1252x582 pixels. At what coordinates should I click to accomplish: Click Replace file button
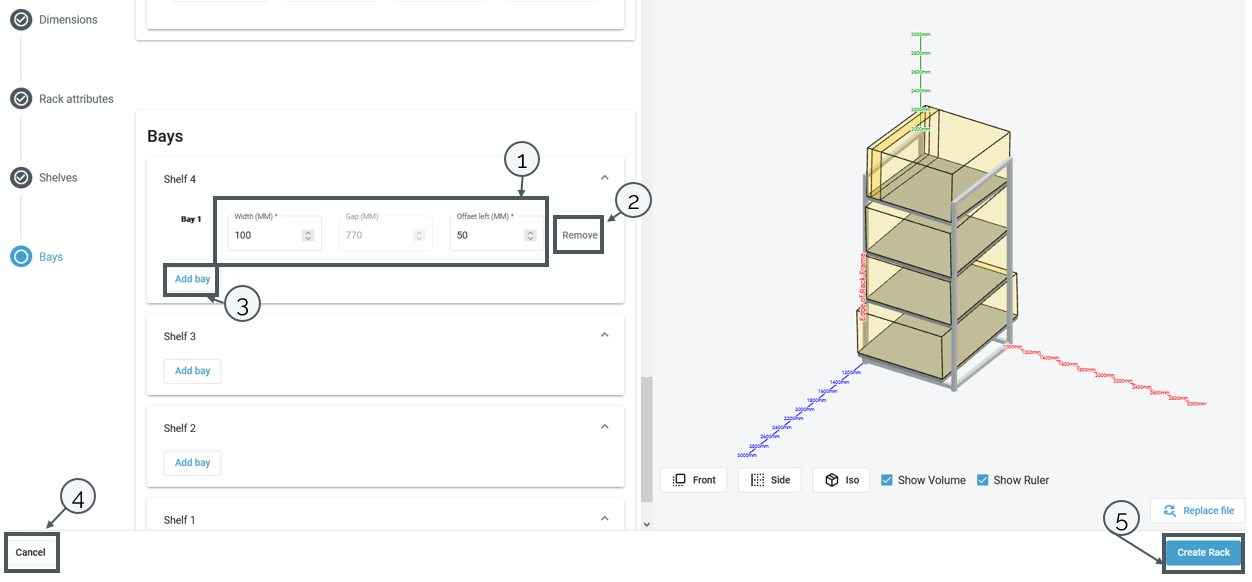[x=1198, y=511]
